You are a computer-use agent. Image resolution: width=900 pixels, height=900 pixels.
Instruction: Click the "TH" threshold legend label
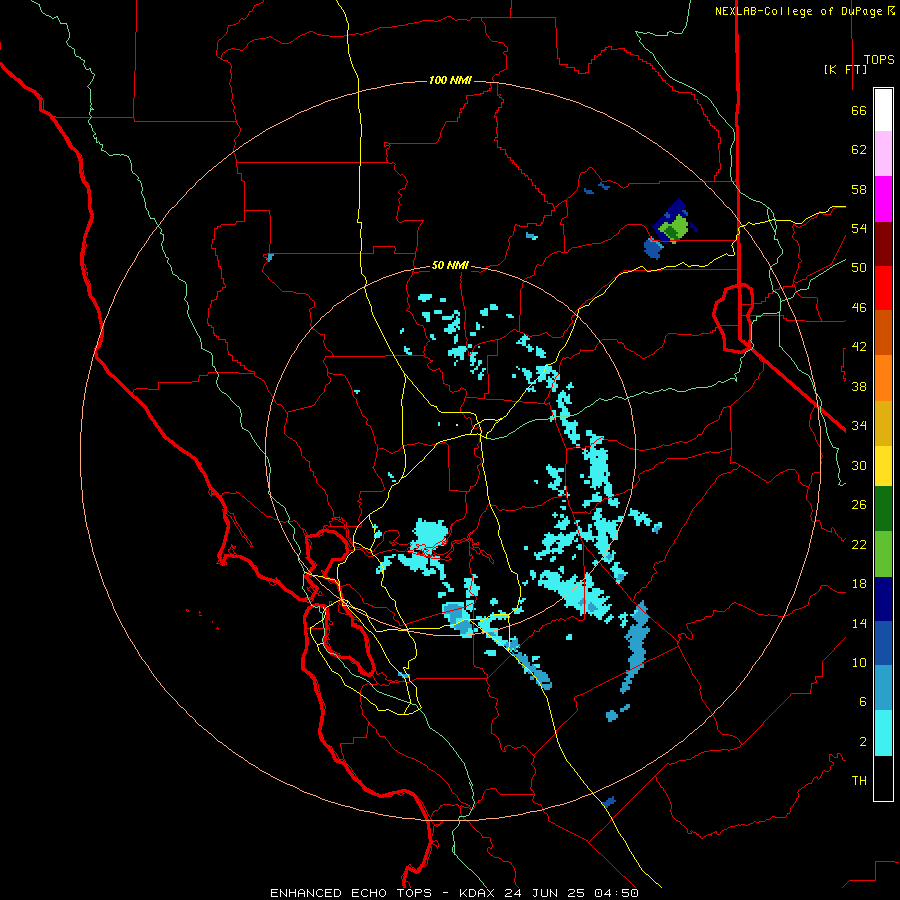tap(859, 780)
